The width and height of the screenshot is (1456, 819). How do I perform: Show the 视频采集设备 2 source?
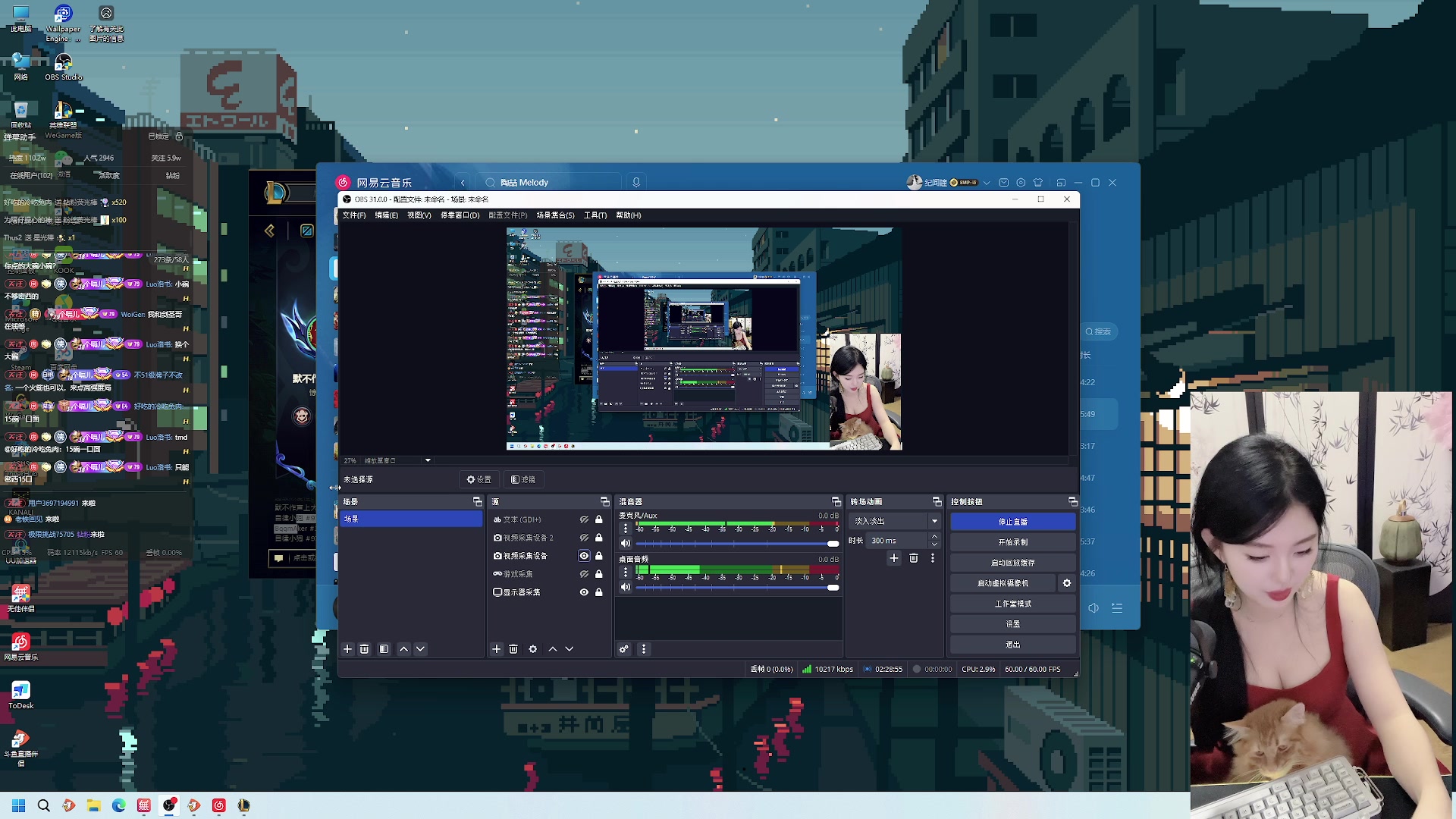point(584,538)
